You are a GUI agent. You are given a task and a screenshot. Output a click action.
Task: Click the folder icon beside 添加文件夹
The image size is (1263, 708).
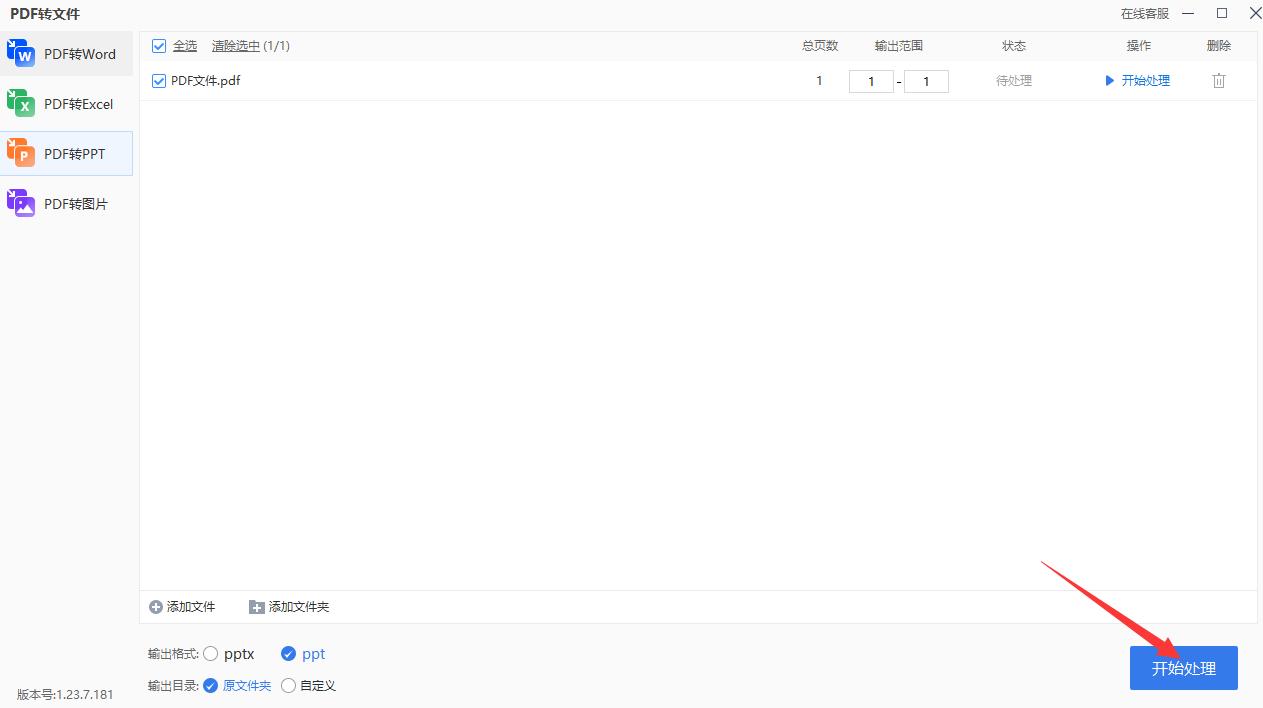click(257, 607)
